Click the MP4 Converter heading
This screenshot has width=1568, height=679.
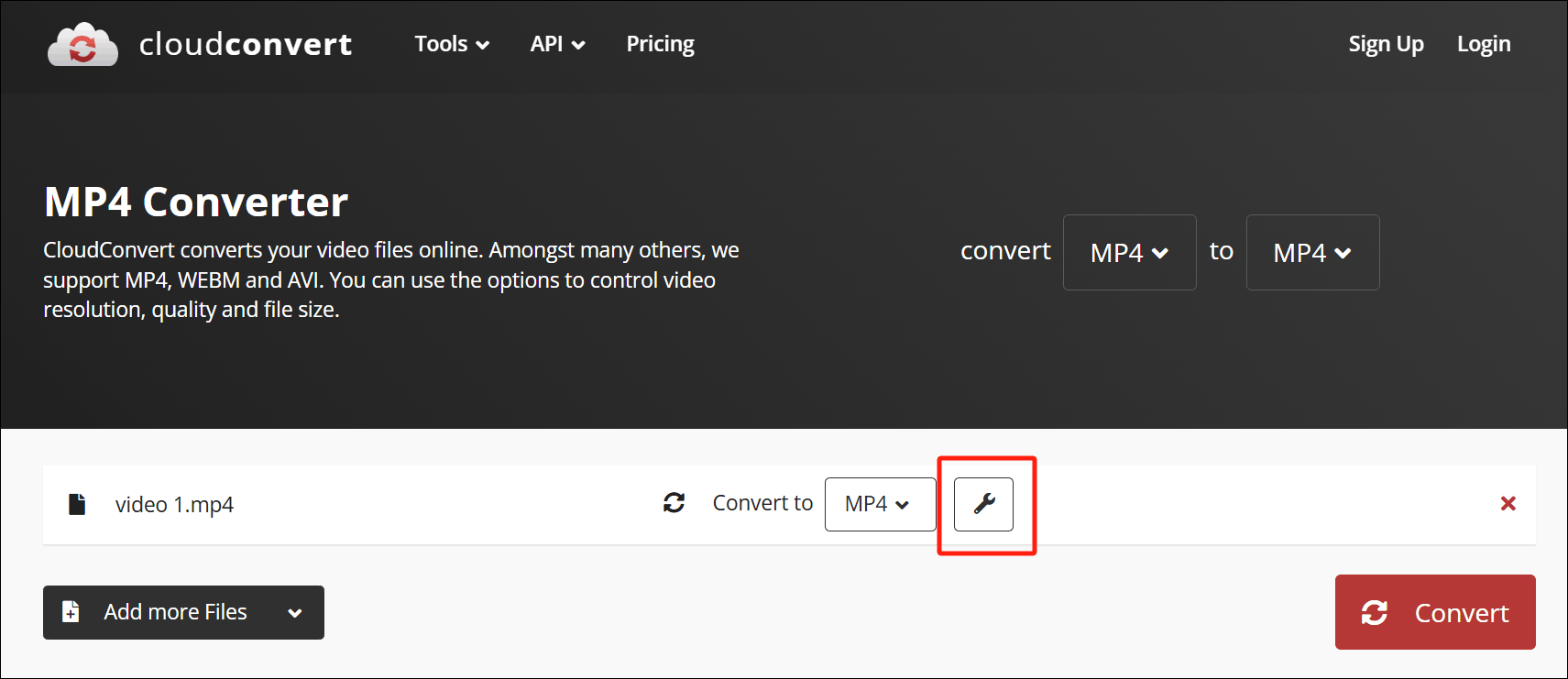196,202
